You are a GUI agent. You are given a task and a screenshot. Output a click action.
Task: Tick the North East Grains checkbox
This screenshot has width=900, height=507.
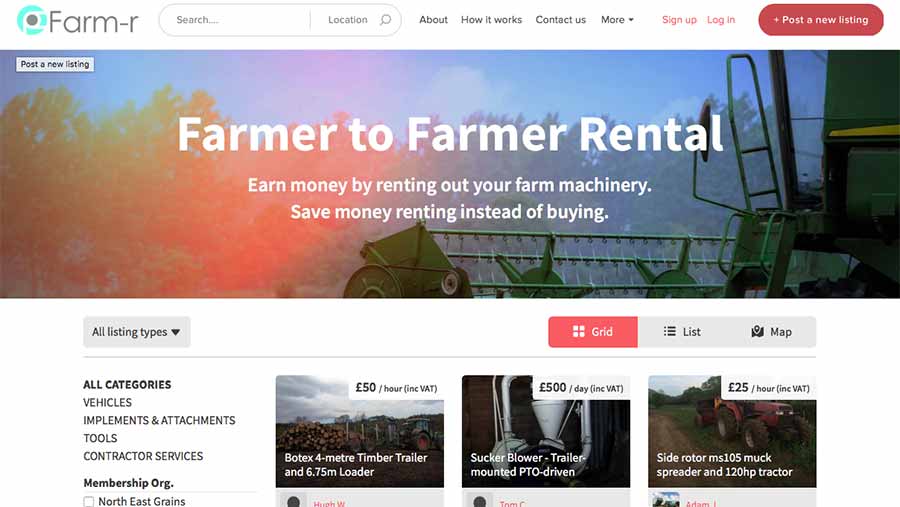89,502
